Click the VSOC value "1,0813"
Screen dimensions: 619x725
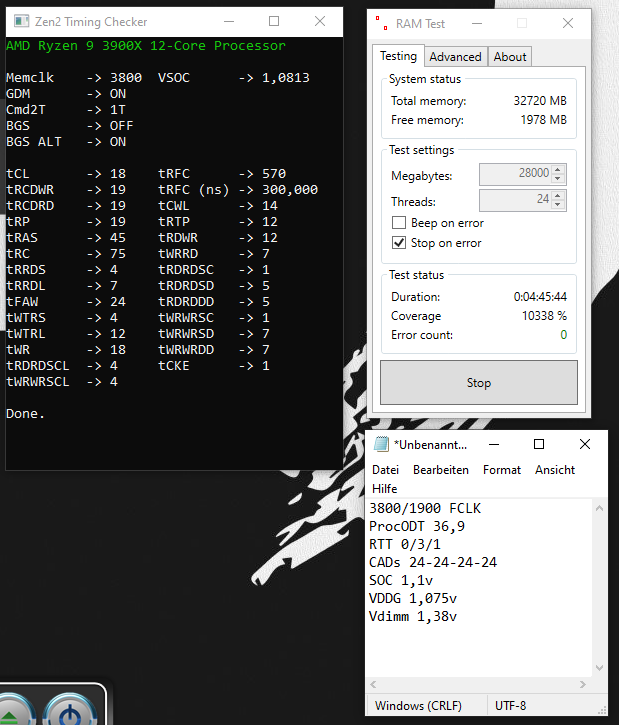[x=286, y=78]
